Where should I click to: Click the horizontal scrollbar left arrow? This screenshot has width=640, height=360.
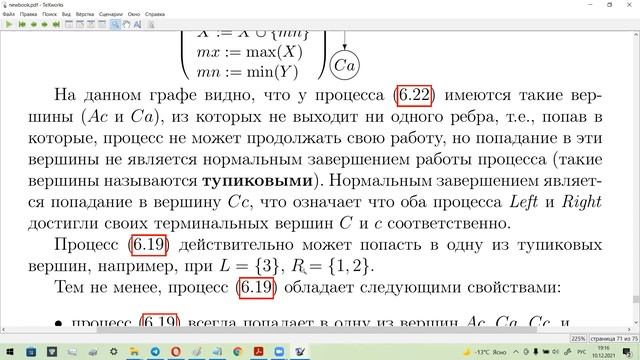pos(3,330)
